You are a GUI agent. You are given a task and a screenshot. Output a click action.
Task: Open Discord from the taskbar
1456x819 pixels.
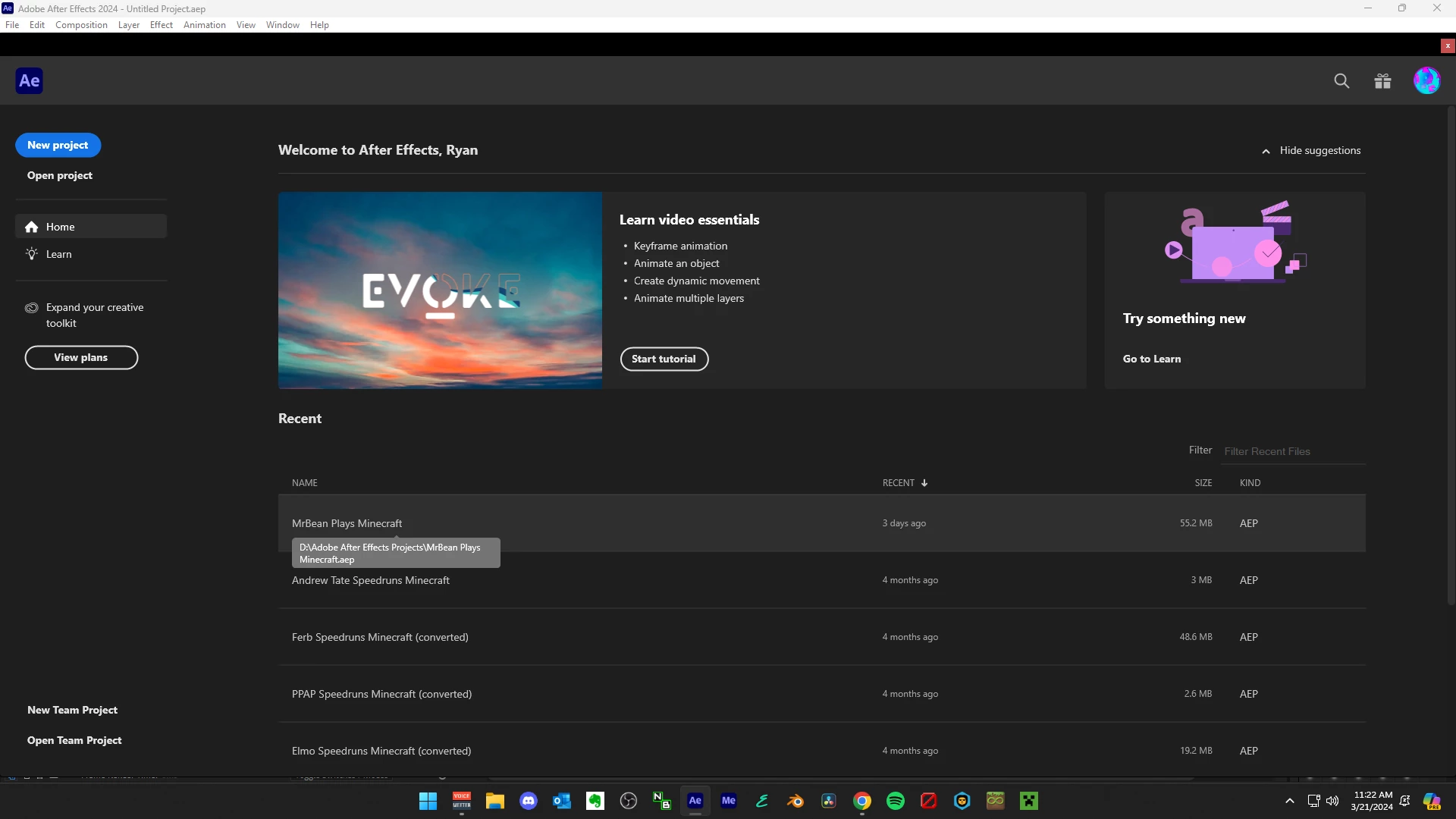click(529, 801)
